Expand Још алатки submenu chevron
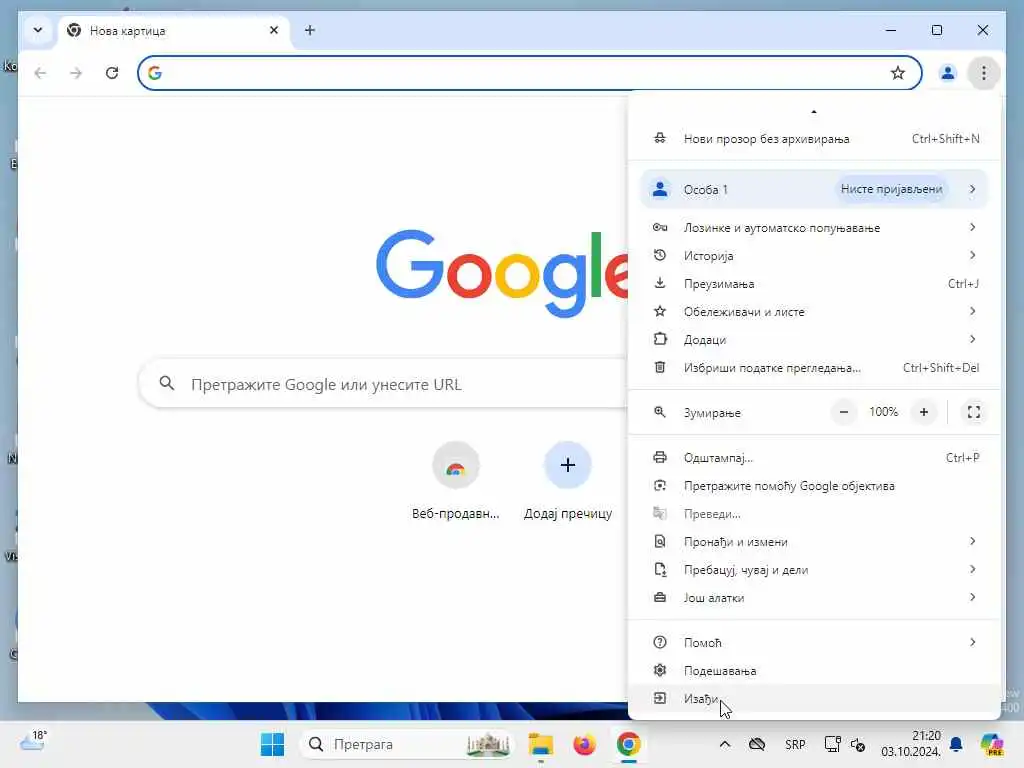Viewport: 1024px width, 768px height. click(972, 597)
